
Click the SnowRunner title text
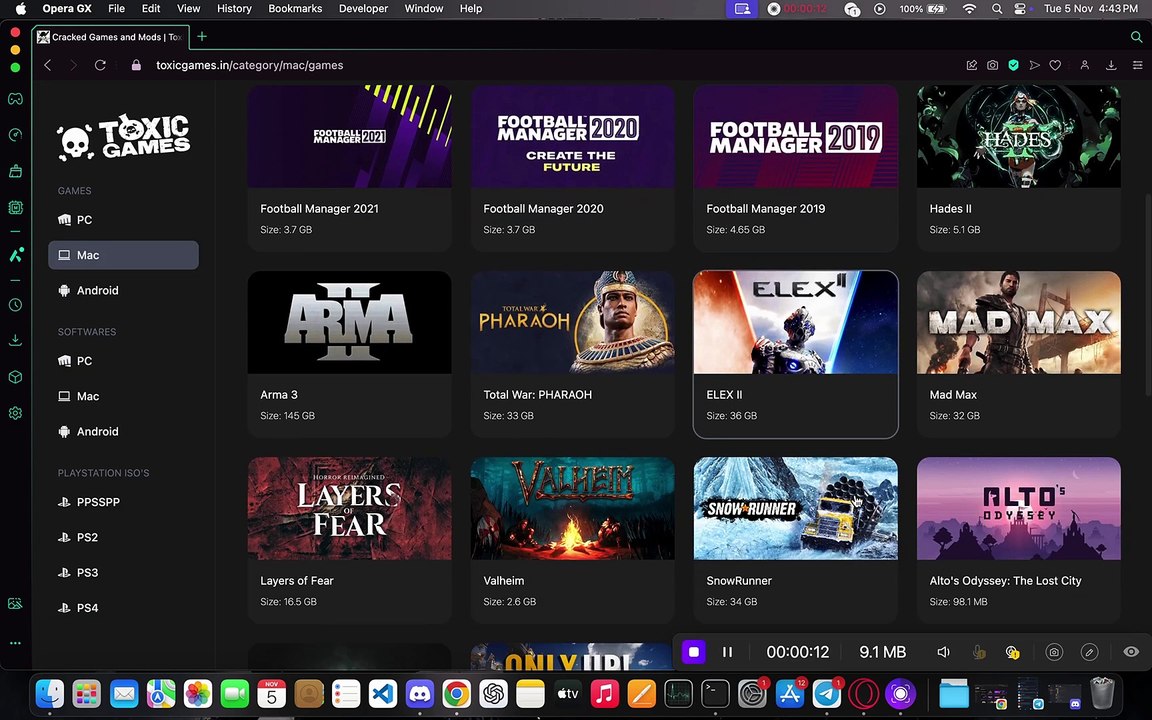(739, 580)
